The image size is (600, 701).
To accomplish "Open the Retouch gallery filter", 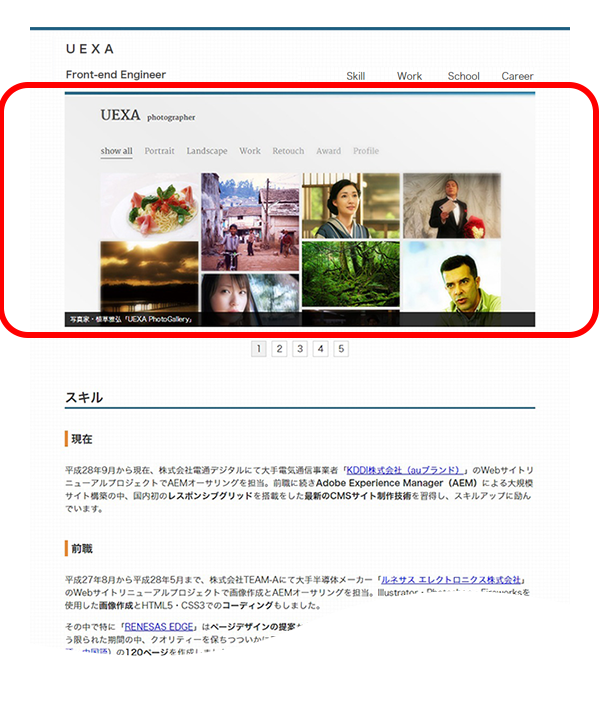I will [288, 151].
